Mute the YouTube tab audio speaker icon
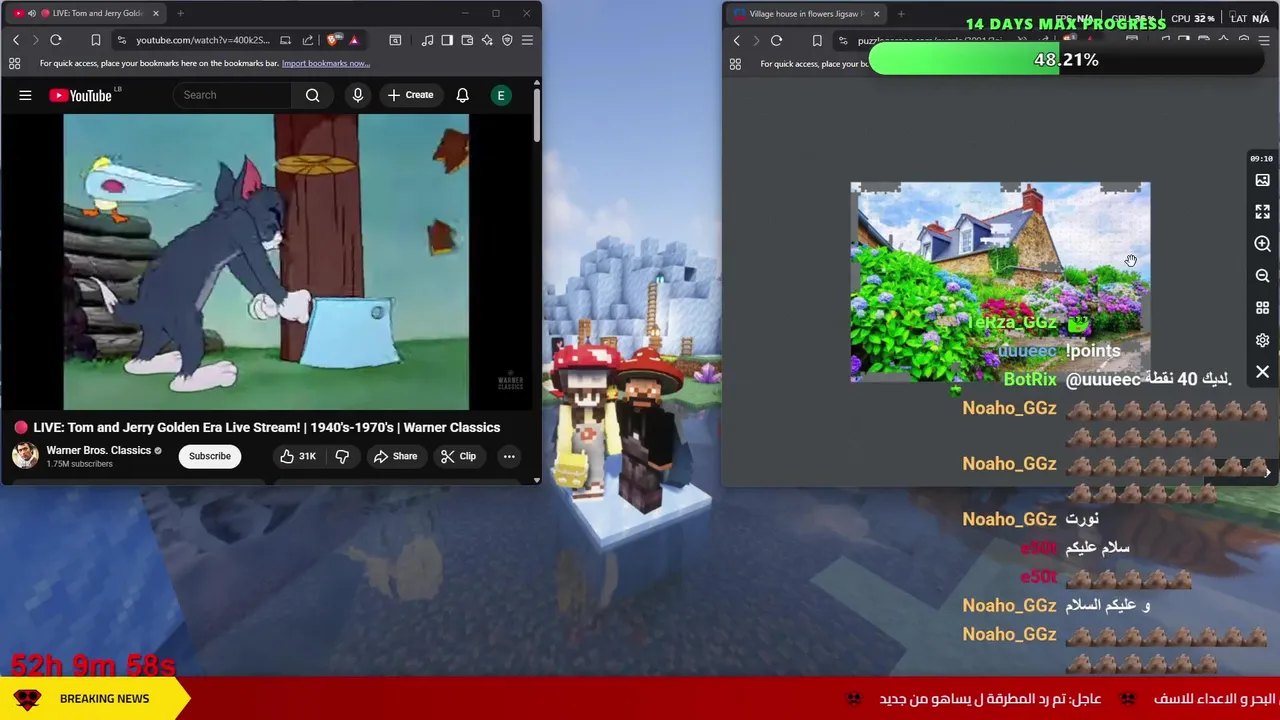The width and height of the screenshot is (1280, 720). click(x=31, y=13)
